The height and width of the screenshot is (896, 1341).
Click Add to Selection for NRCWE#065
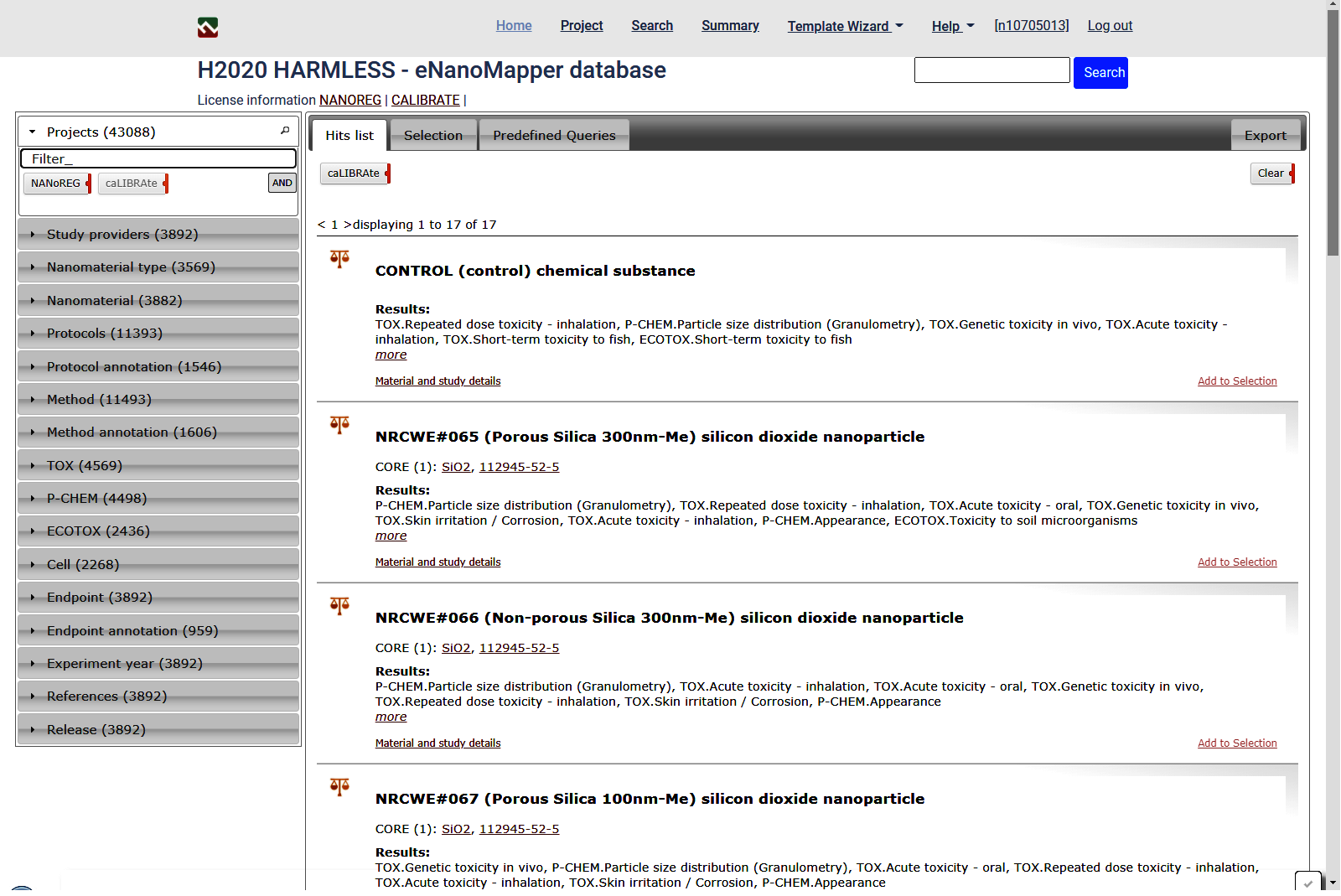pyautogui.click(x=1236, y=562)
